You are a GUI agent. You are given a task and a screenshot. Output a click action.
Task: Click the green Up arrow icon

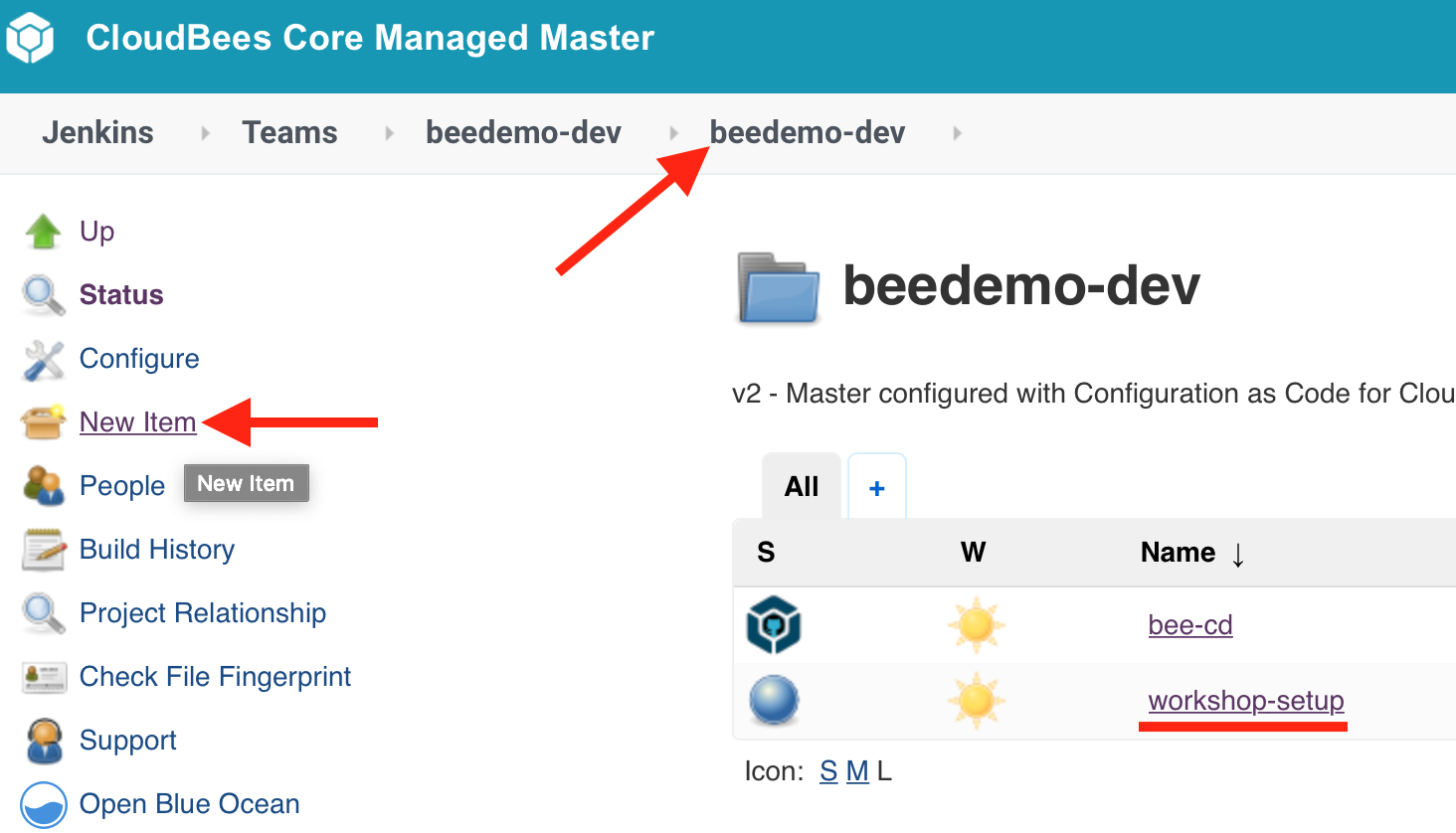coord(43,232)
